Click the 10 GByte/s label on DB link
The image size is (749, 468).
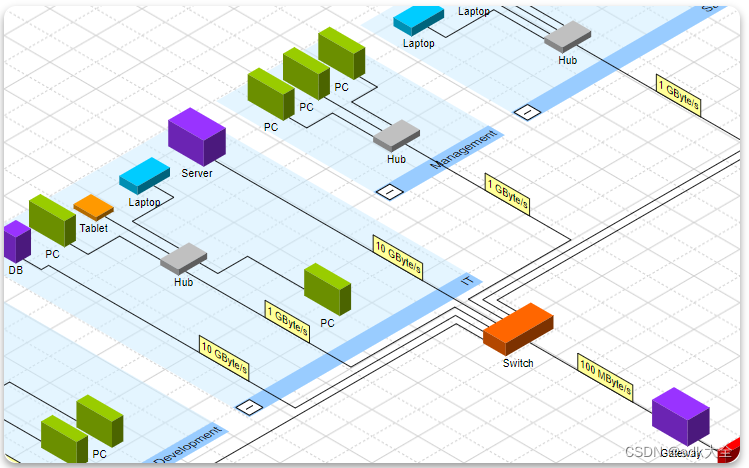224,358
